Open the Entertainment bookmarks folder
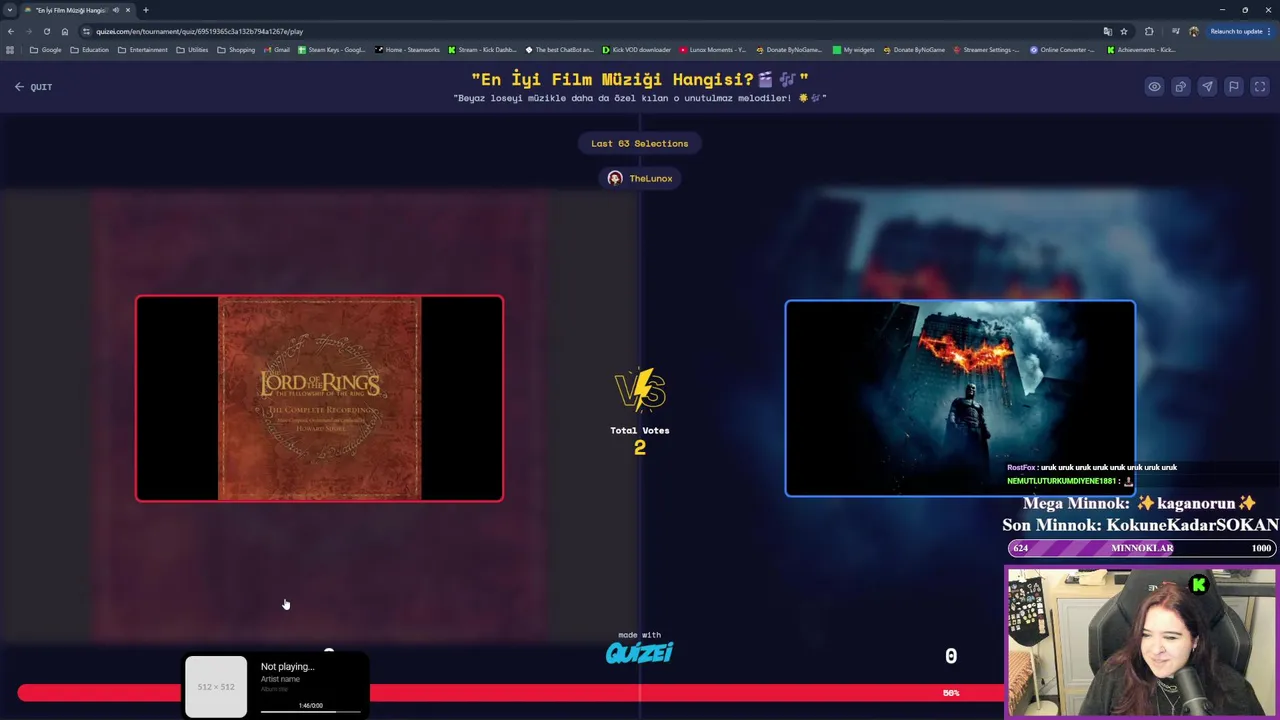1280x720 pixels. [143, 50]
